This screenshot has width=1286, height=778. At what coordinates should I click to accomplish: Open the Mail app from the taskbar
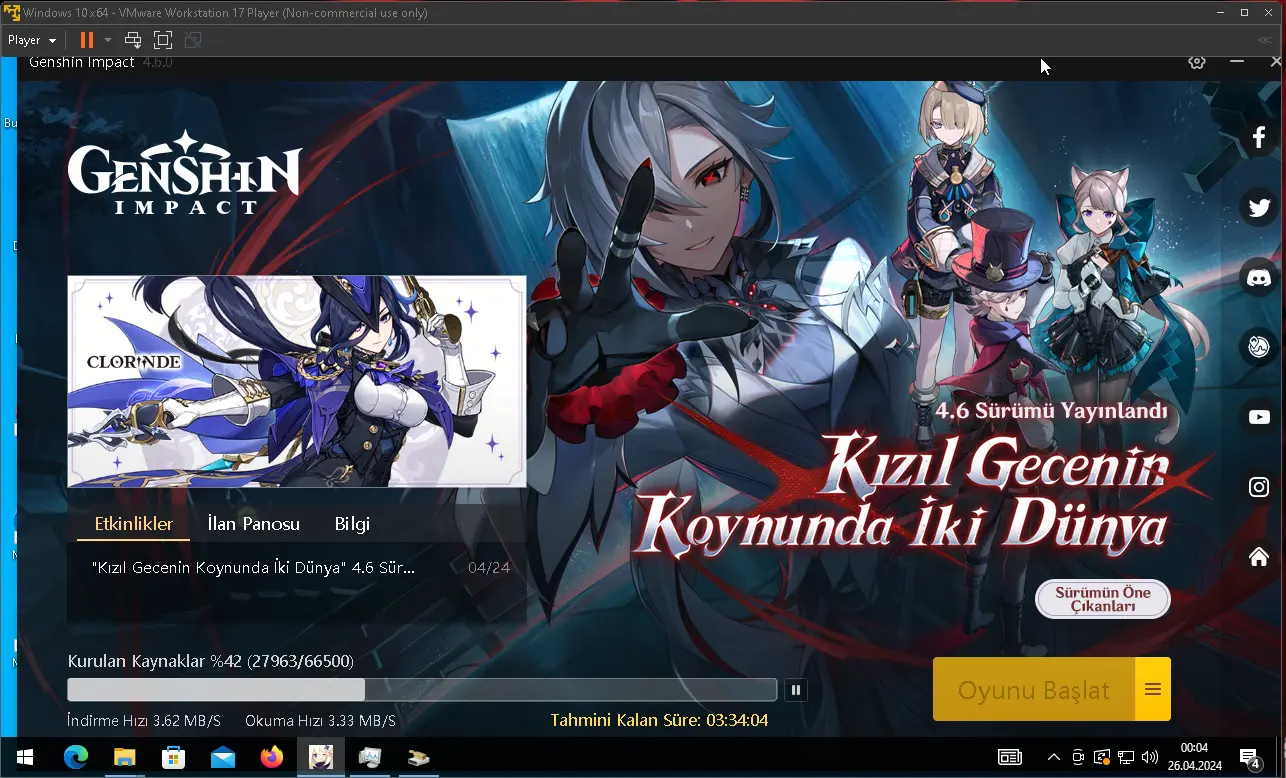pos(223,757)
